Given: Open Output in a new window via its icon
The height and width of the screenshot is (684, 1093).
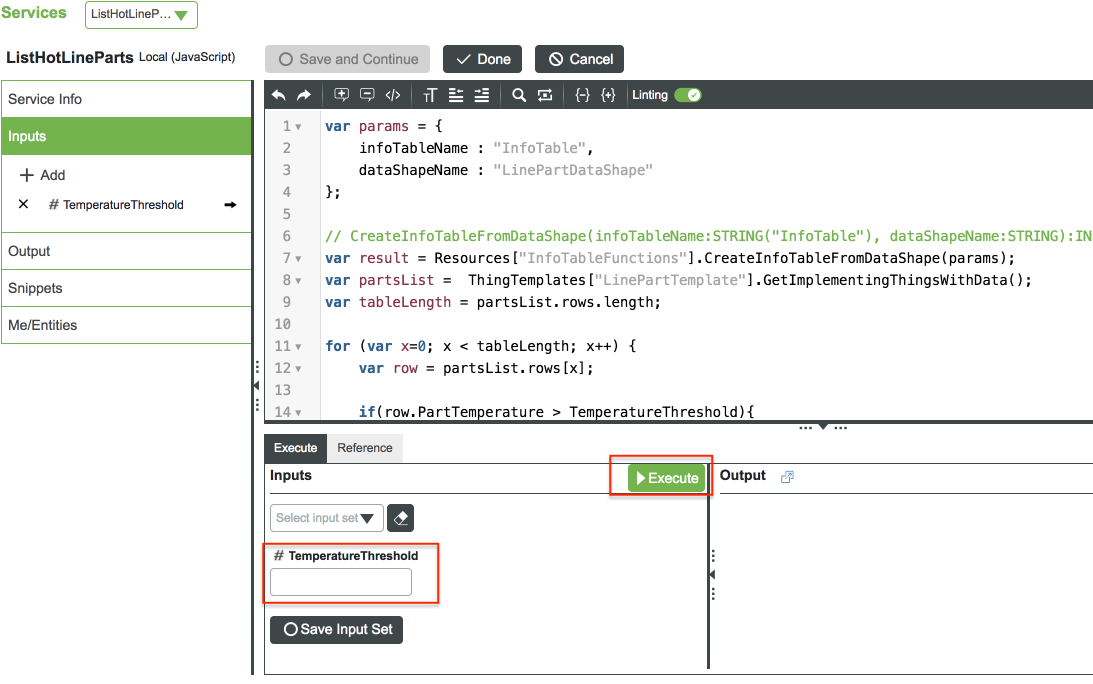Looking at the screenshot, I should (x=786, y=475).
